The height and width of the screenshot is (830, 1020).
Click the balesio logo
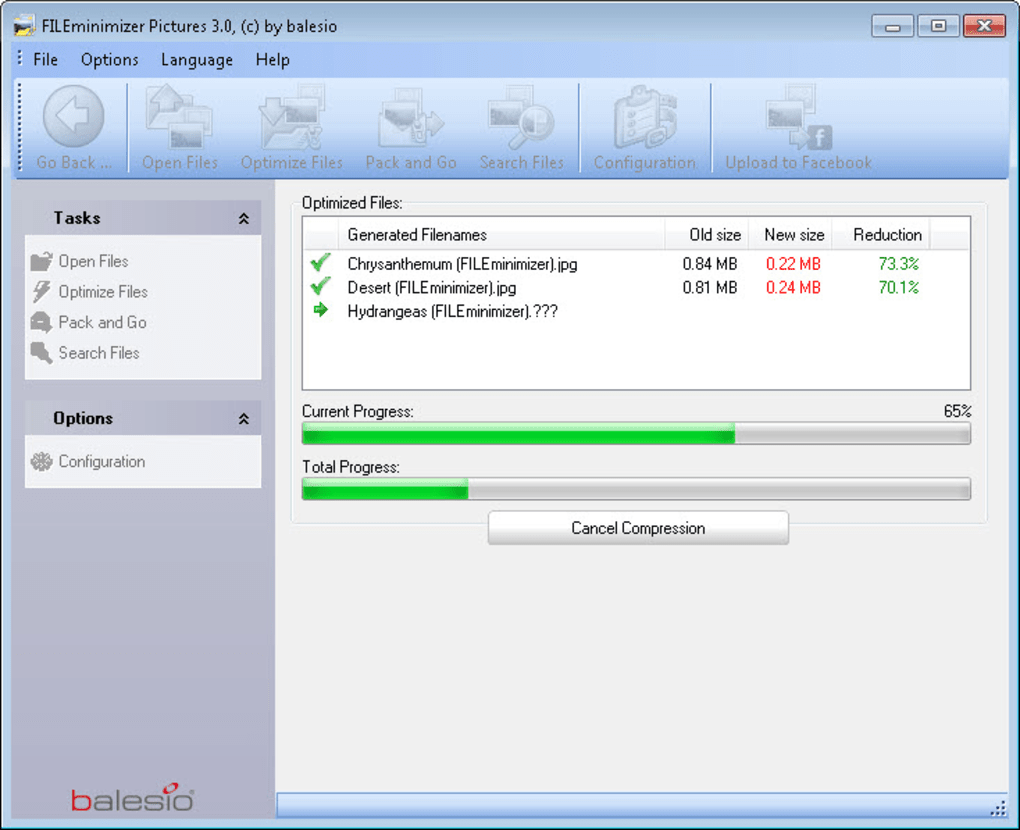[x=132, y=800]
